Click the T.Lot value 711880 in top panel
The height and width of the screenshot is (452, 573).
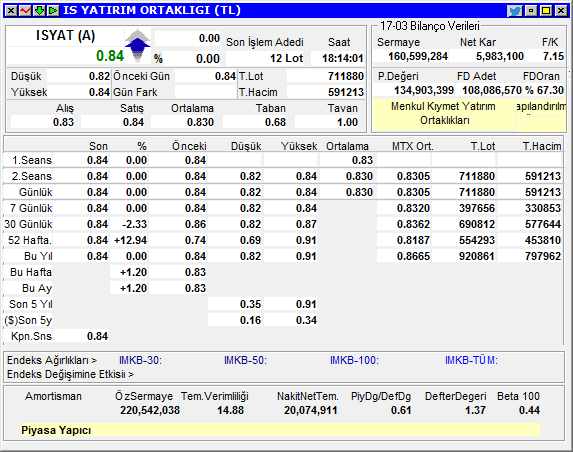tap(346, 76)
